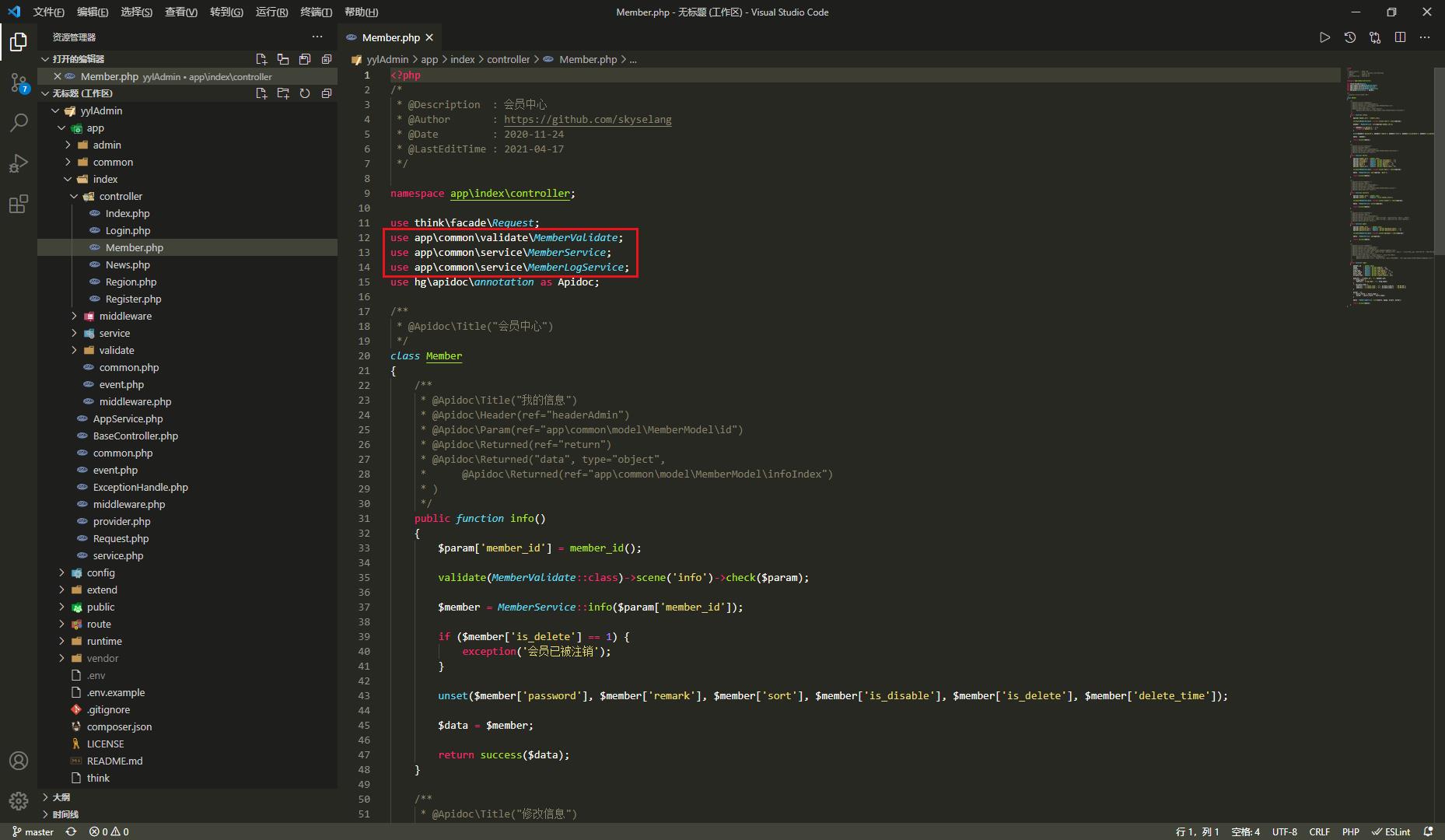Expand the 时间线 timeline section
The height and width of the screenshot is (840, 1445).
point(65,814)
